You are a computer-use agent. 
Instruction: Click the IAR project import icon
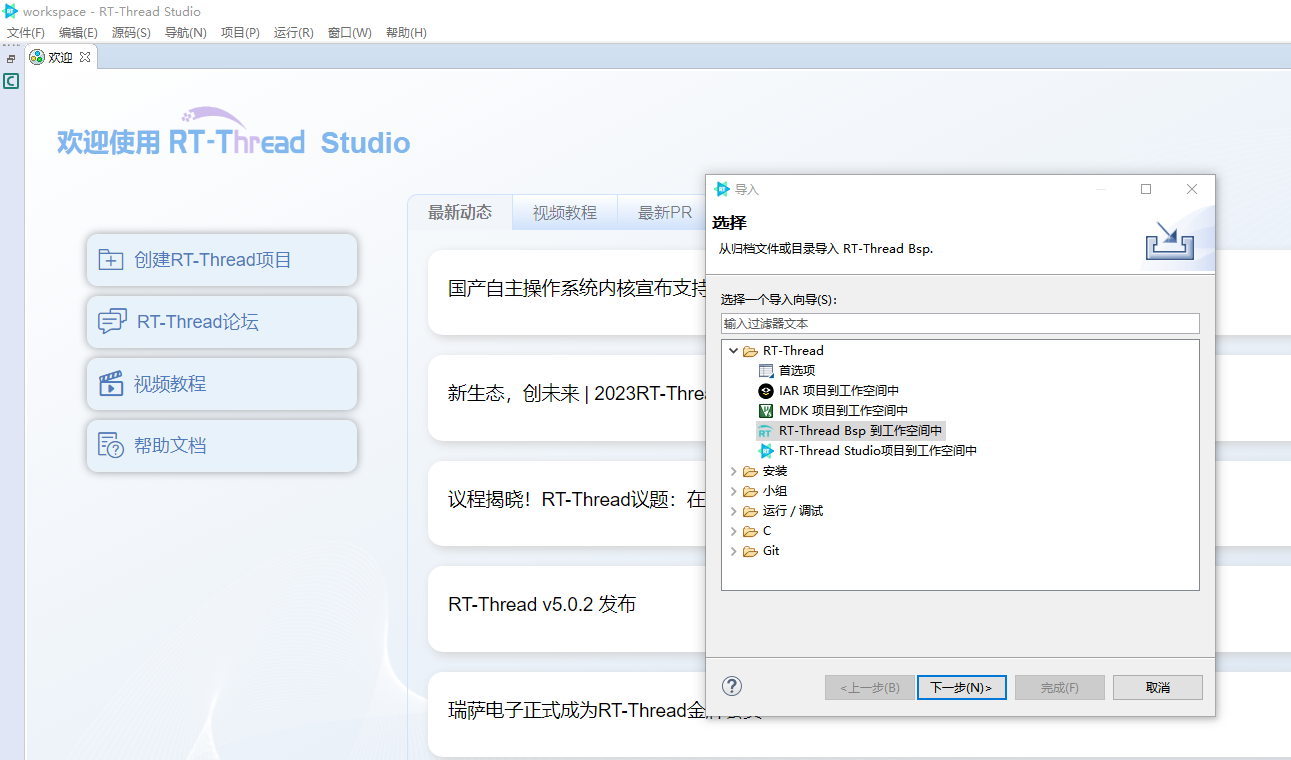click(766, 391)
